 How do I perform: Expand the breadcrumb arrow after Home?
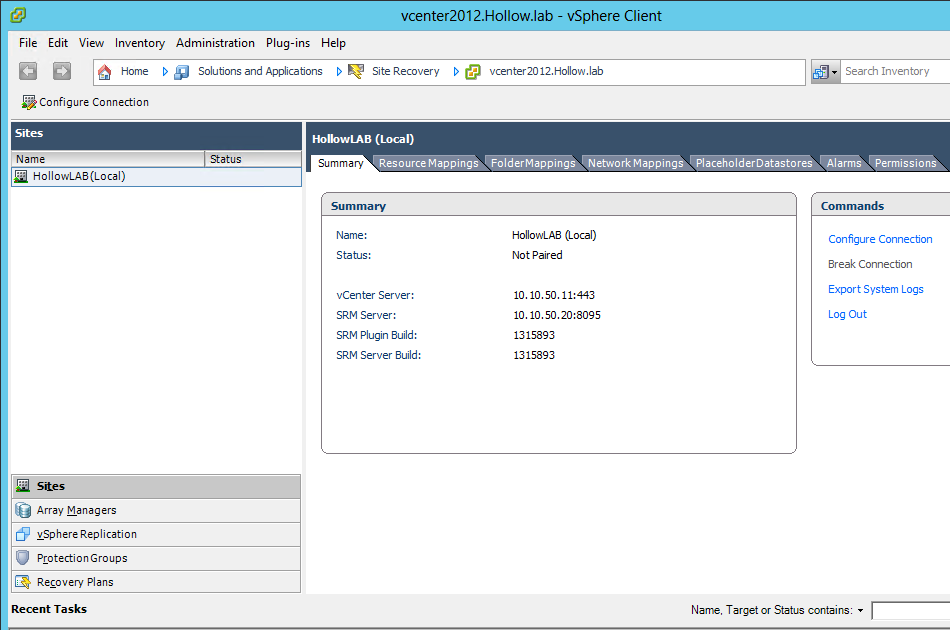(165, 71)
